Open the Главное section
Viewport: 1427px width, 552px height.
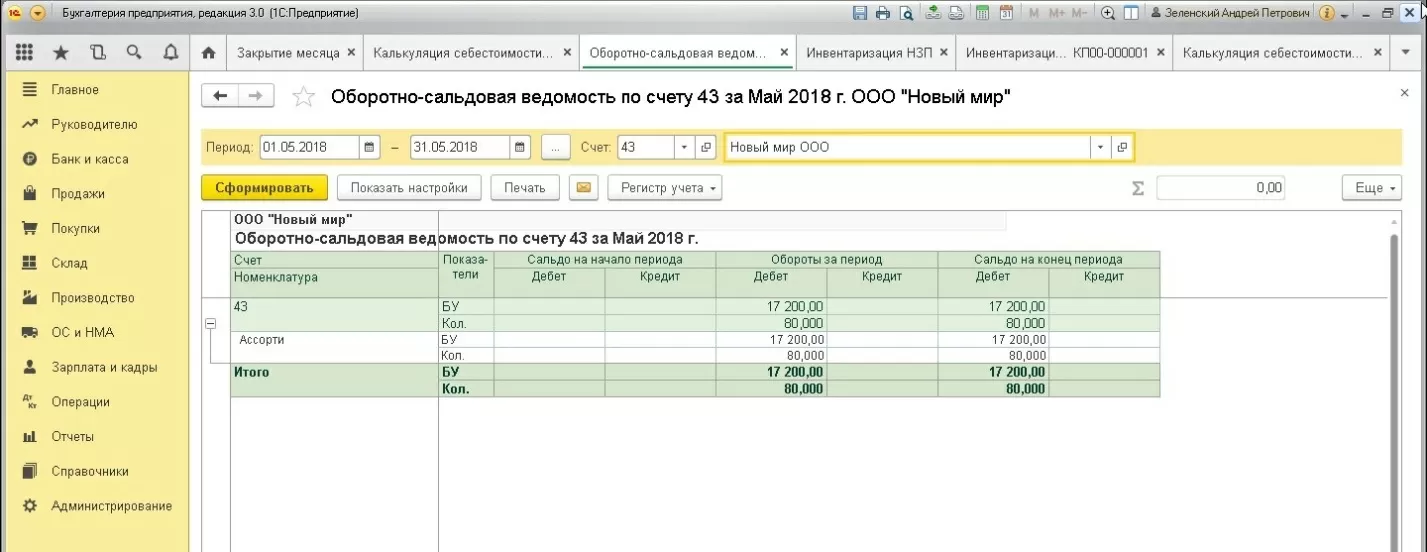[75, 90]
